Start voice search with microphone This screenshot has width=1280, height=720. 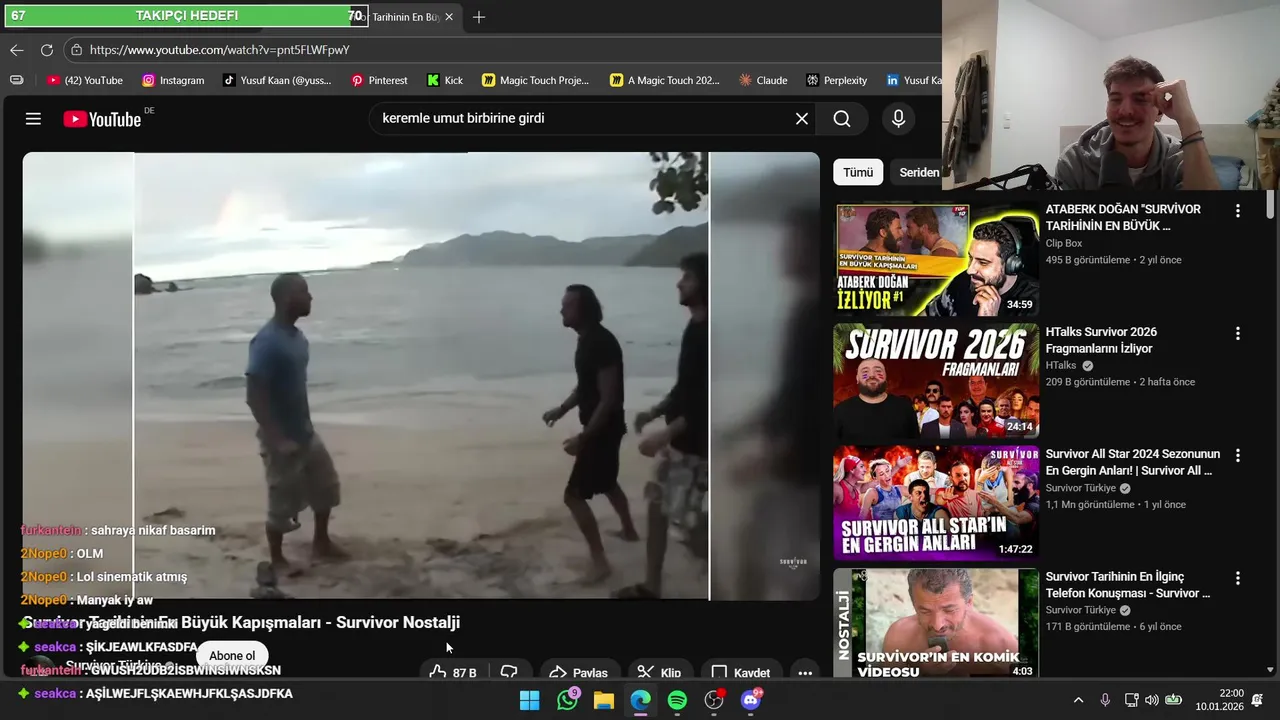coord(898,119)
